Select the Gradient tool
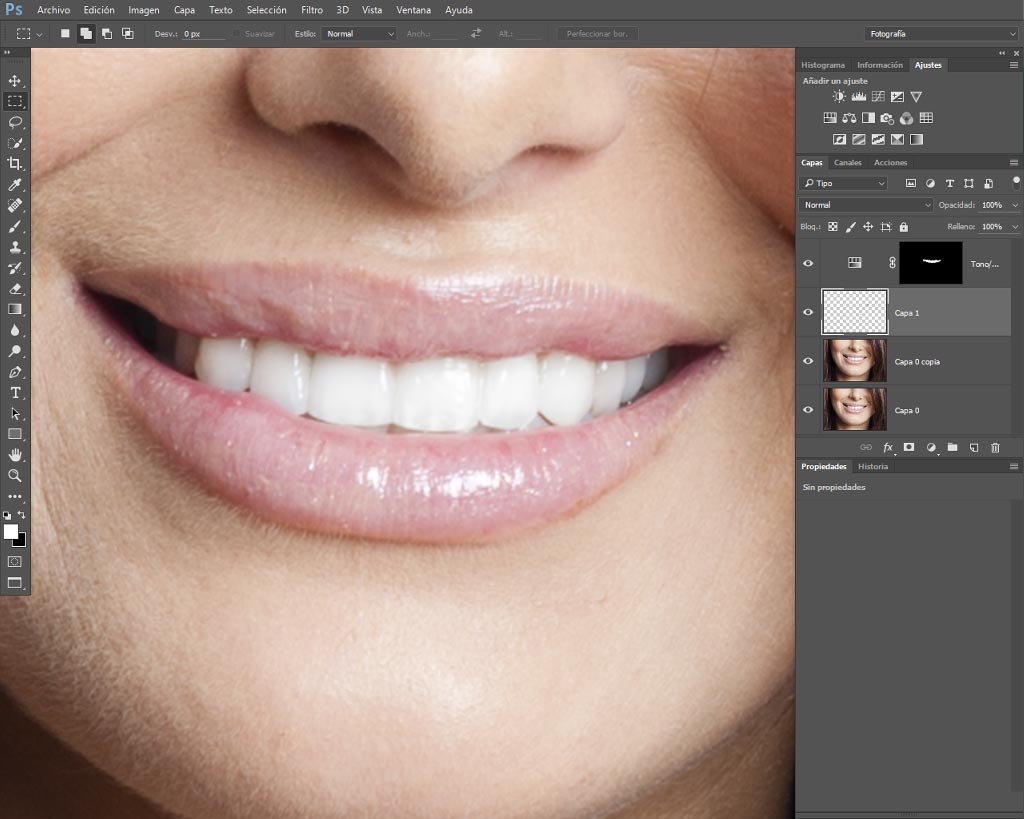Image resolution: width=1024 pixels, height=819 pixels. pos(14,310)
